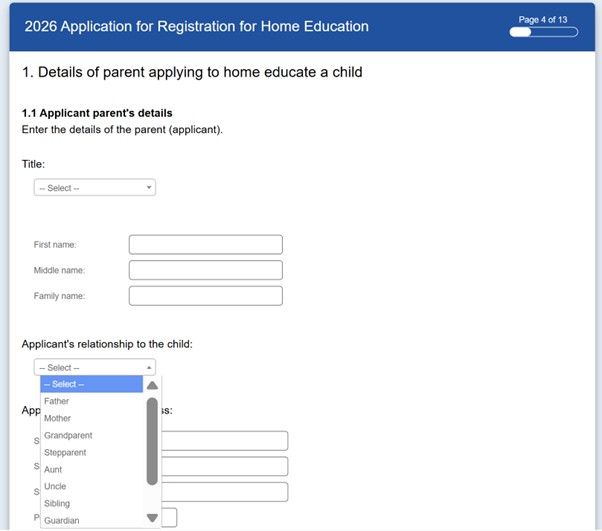
Task: Click the Middle name text box
Action: tap(205, 270)
